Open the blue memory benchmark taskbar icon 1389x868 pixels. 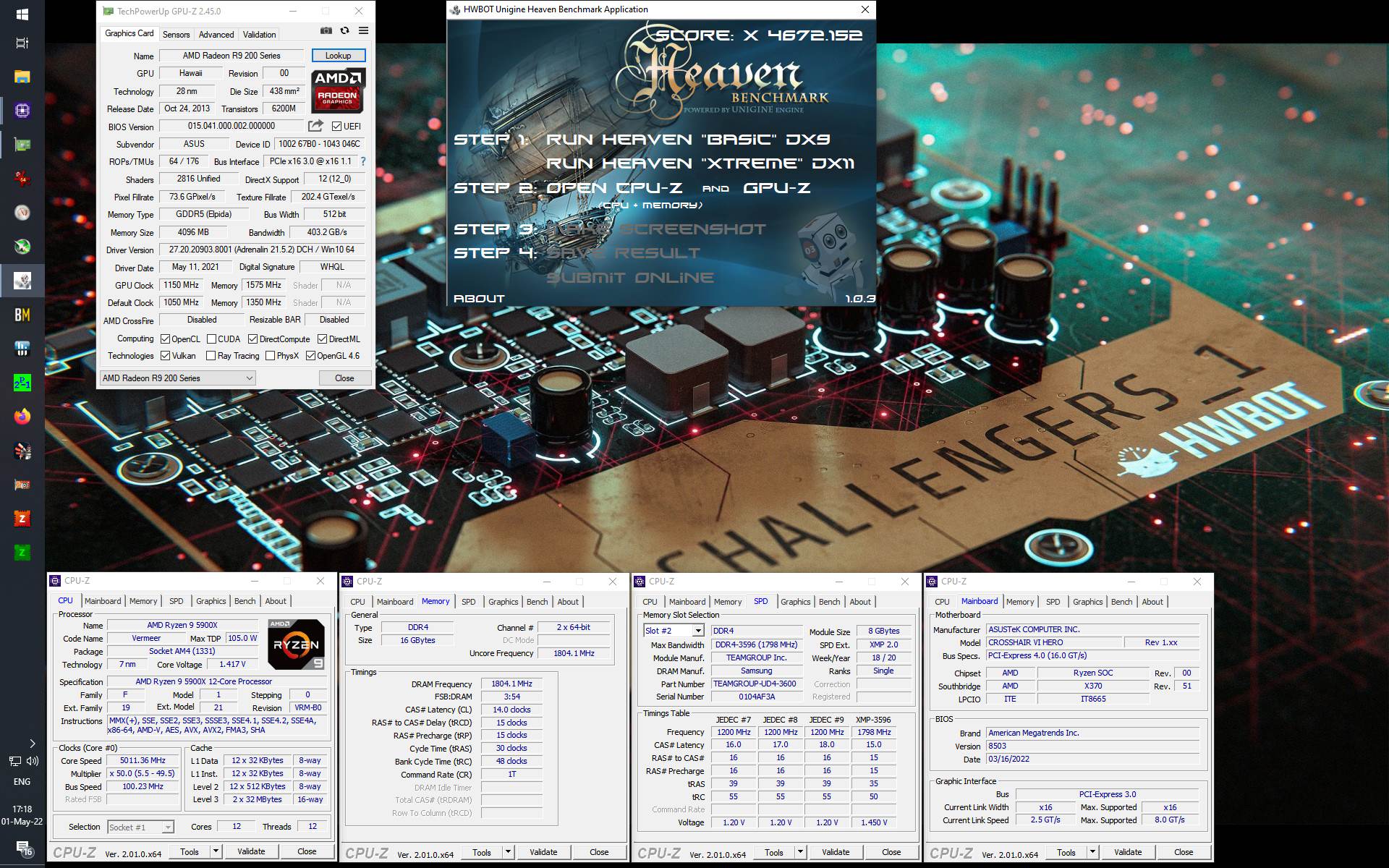pyautogui.click(x=22, y=349)
